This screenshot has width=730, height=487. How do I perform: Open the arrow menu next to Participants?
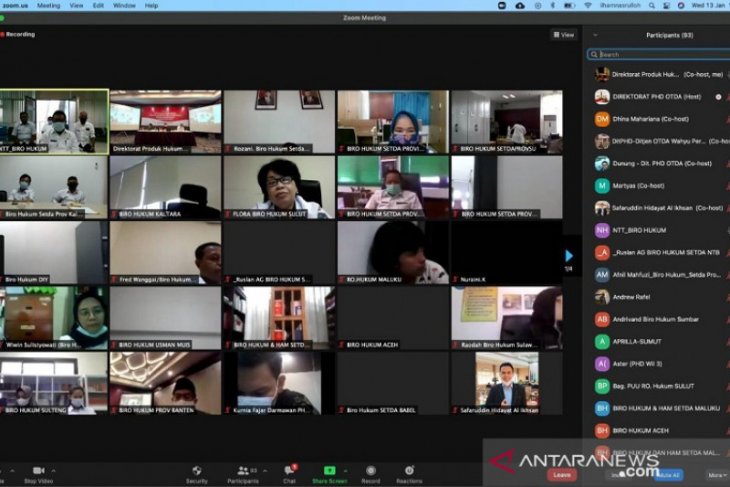coord(265,471)
